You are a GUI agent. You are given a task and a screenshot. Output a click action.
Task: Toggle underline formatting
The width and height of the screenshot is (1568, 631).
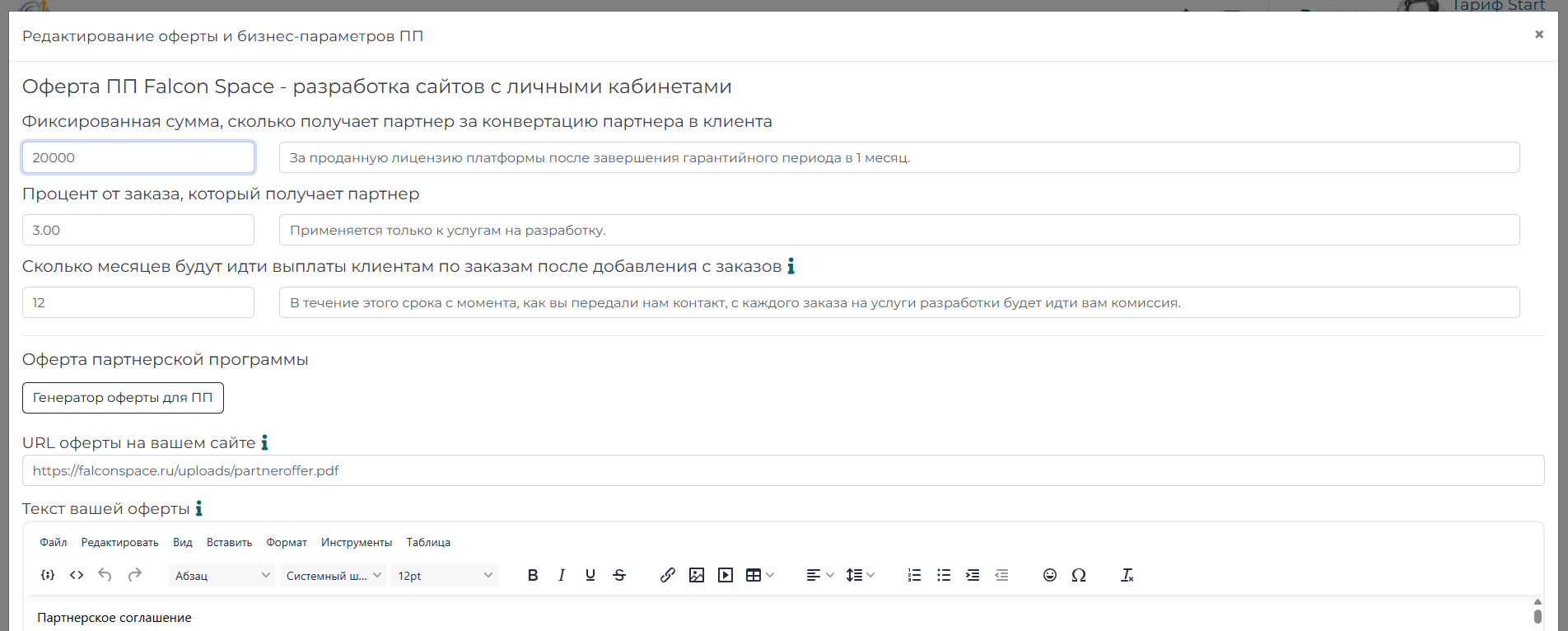click(590, 576)
